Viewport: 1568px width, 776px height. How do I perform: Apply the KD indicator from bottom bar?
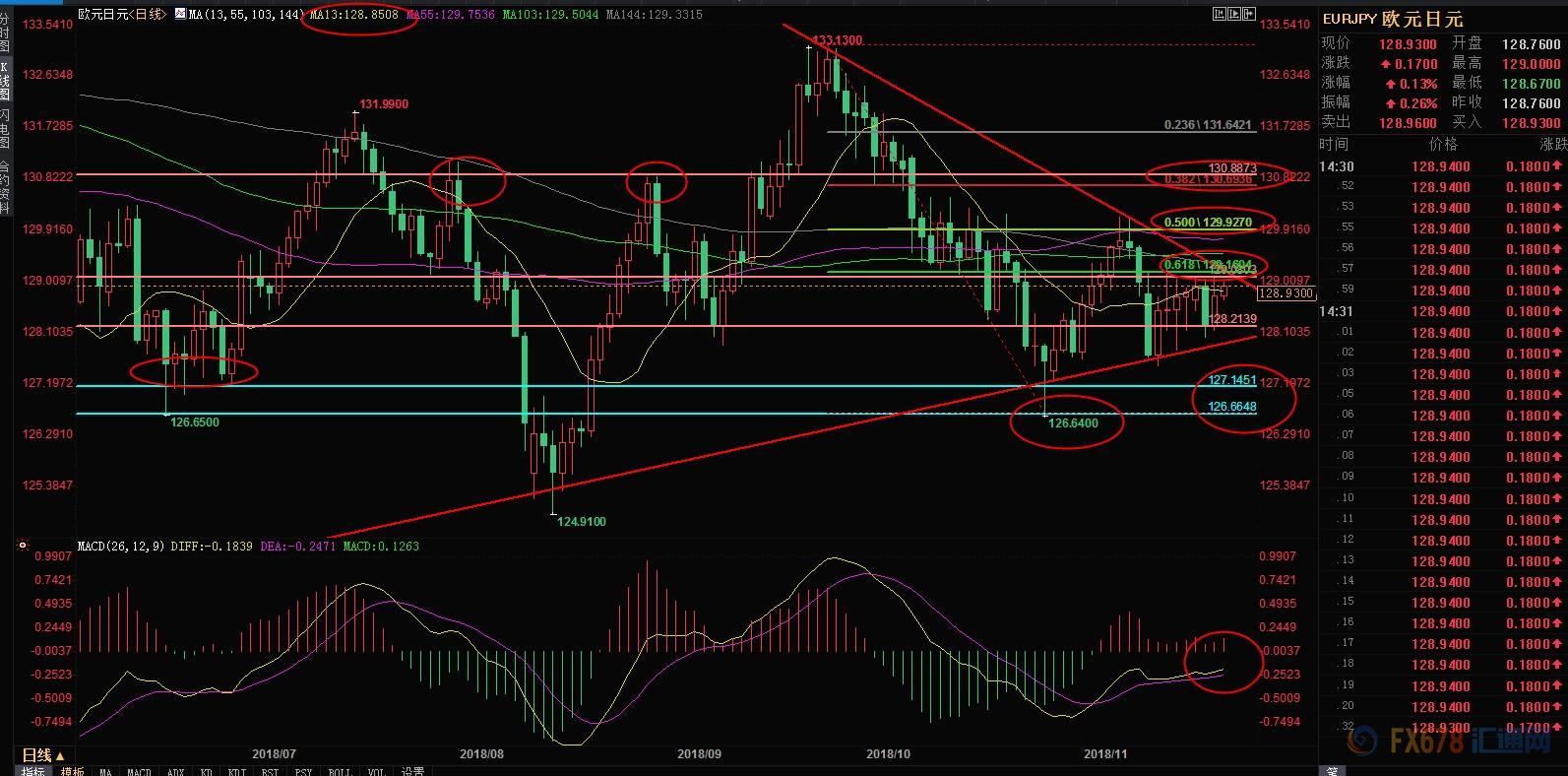point(206,771)
